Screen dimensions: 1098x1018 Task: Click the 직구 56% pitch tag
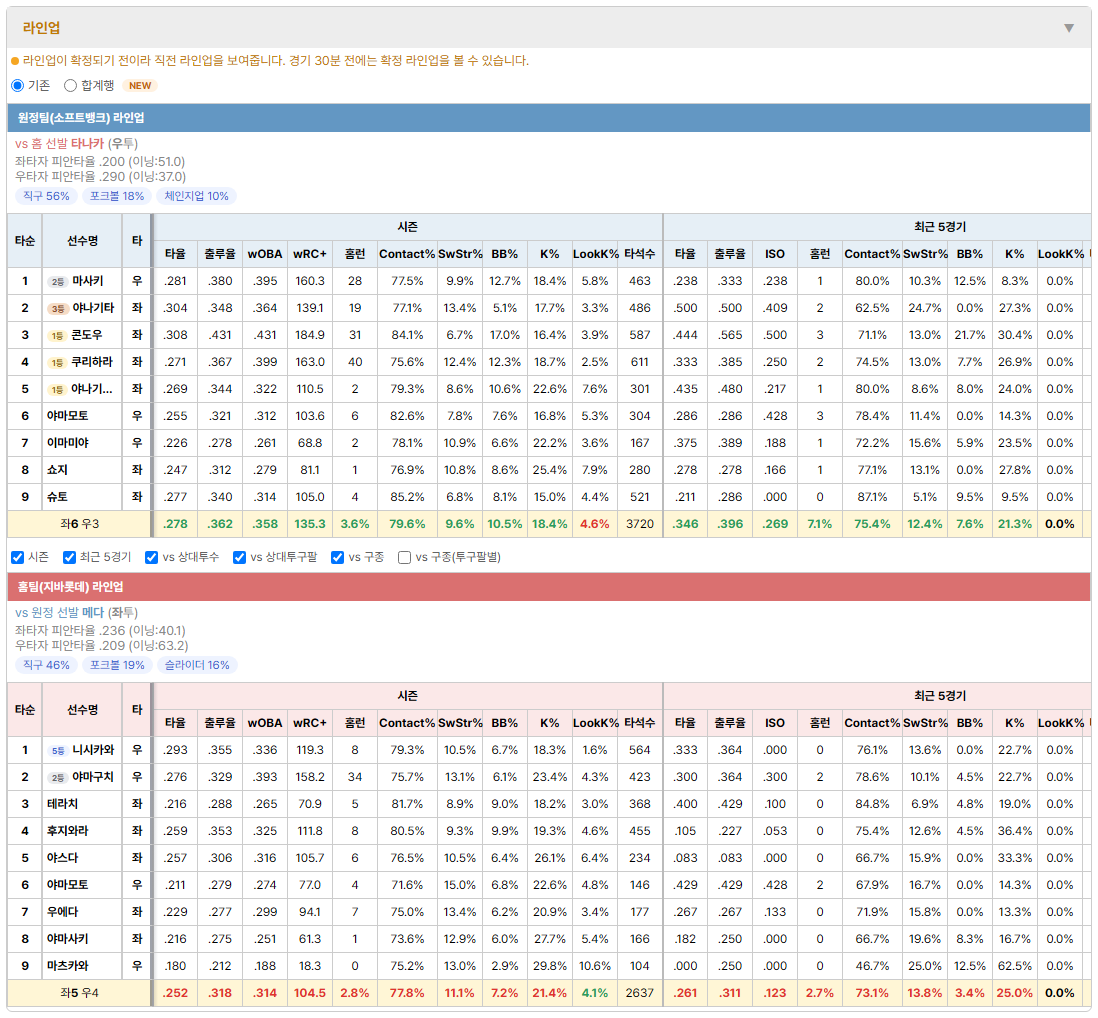46,196
